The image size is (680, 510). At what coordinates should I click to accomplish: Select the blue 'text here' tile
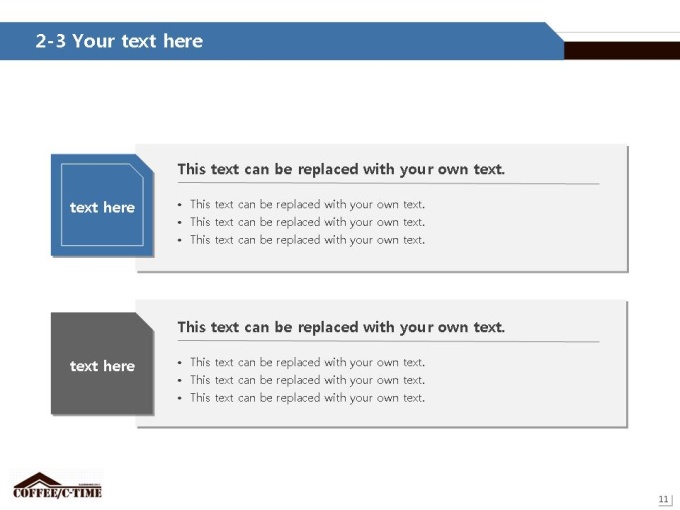click(102, 205)
